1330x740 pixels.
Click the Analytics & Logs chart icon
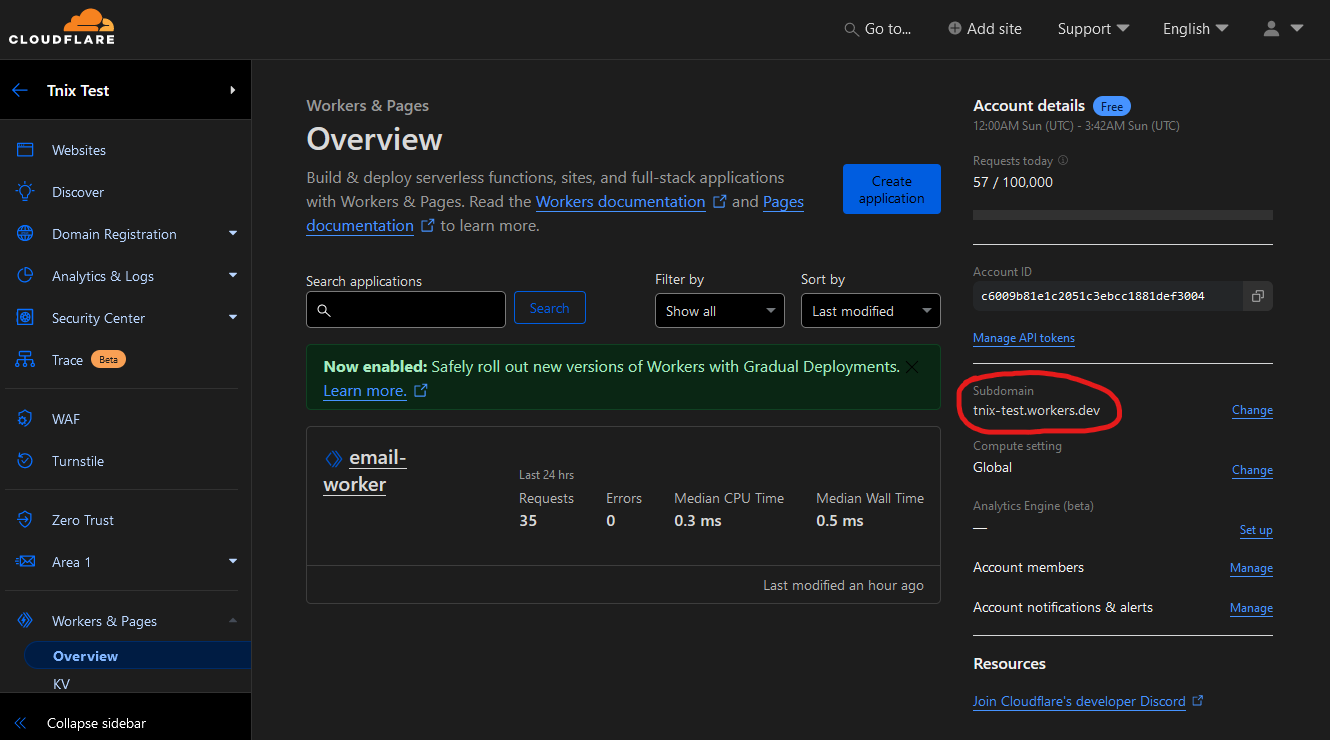[x=26, y=276]
